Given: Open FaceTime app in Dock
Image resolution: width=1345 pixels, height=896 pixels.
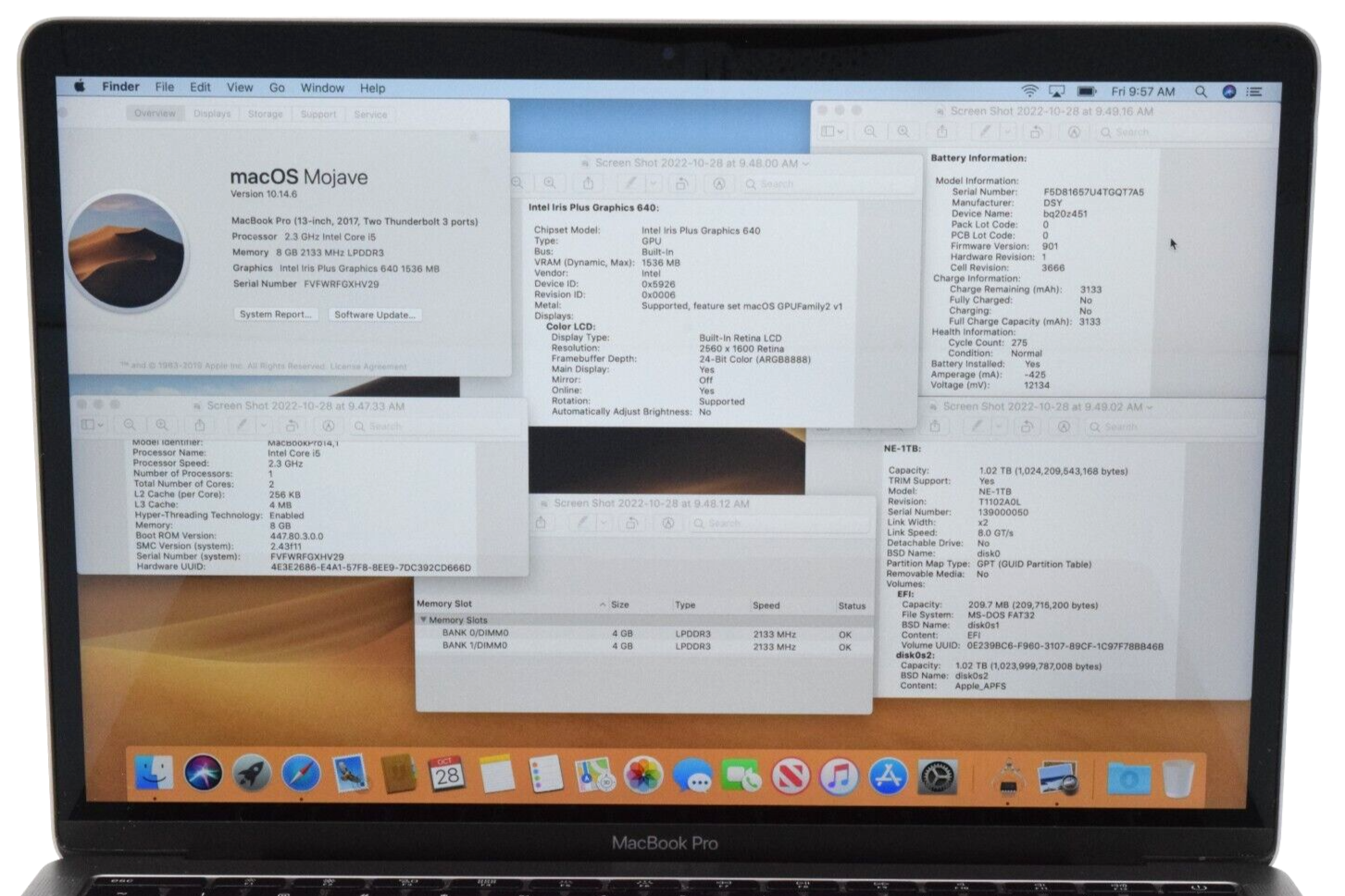Looking at the screenshot, I should tap(741, 776).
